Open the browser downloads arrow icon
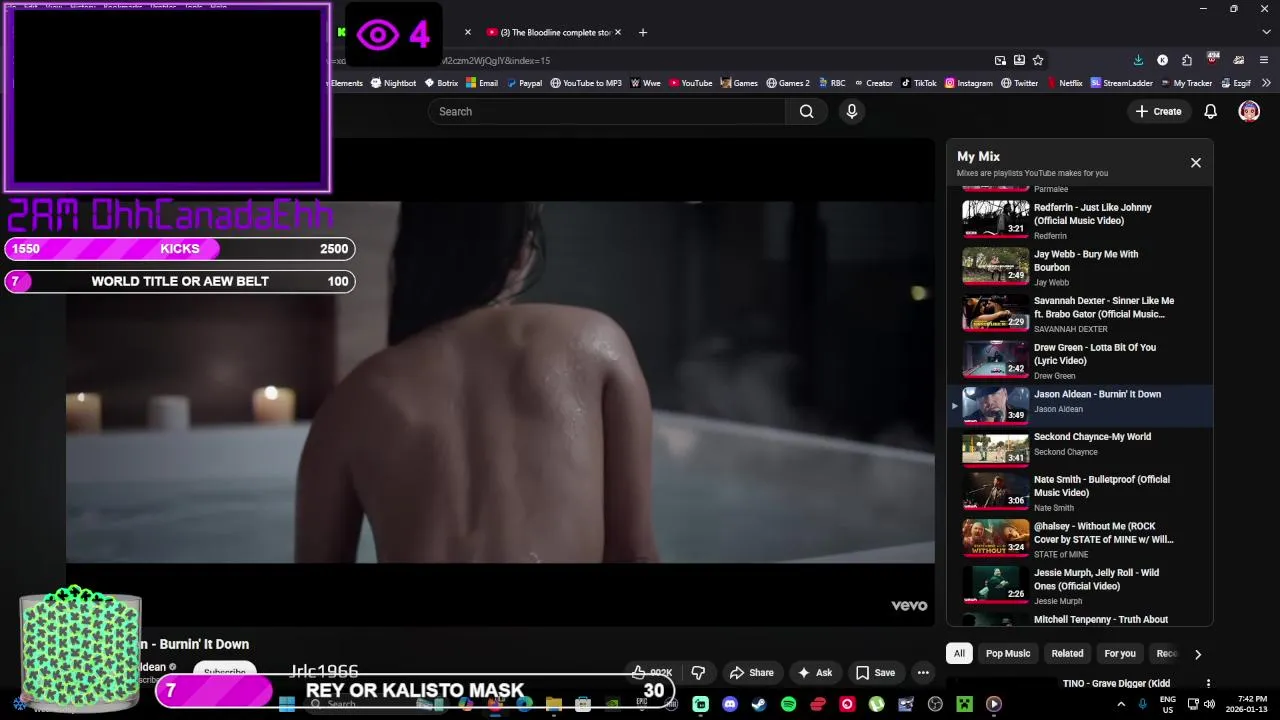 pyautogui.click(x=1138, y=60)
